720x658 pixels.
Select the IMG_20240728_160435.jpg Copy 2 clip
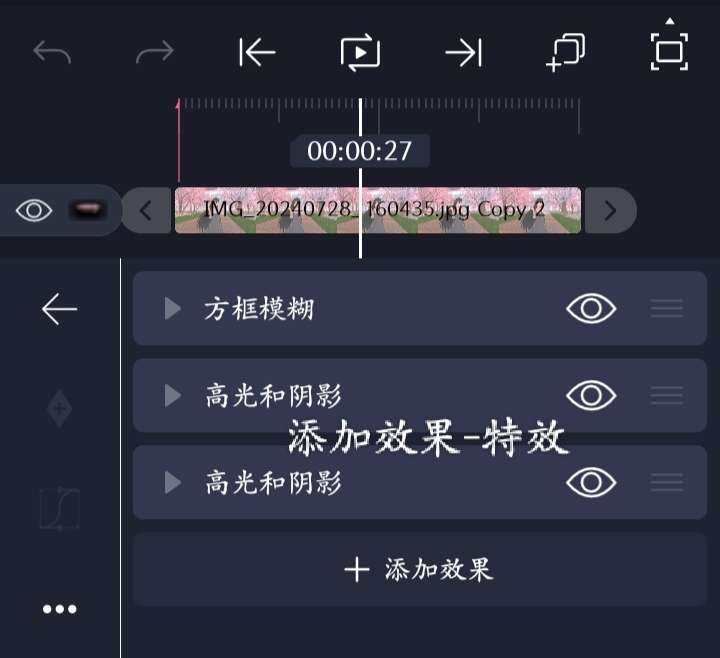[378, 210]
